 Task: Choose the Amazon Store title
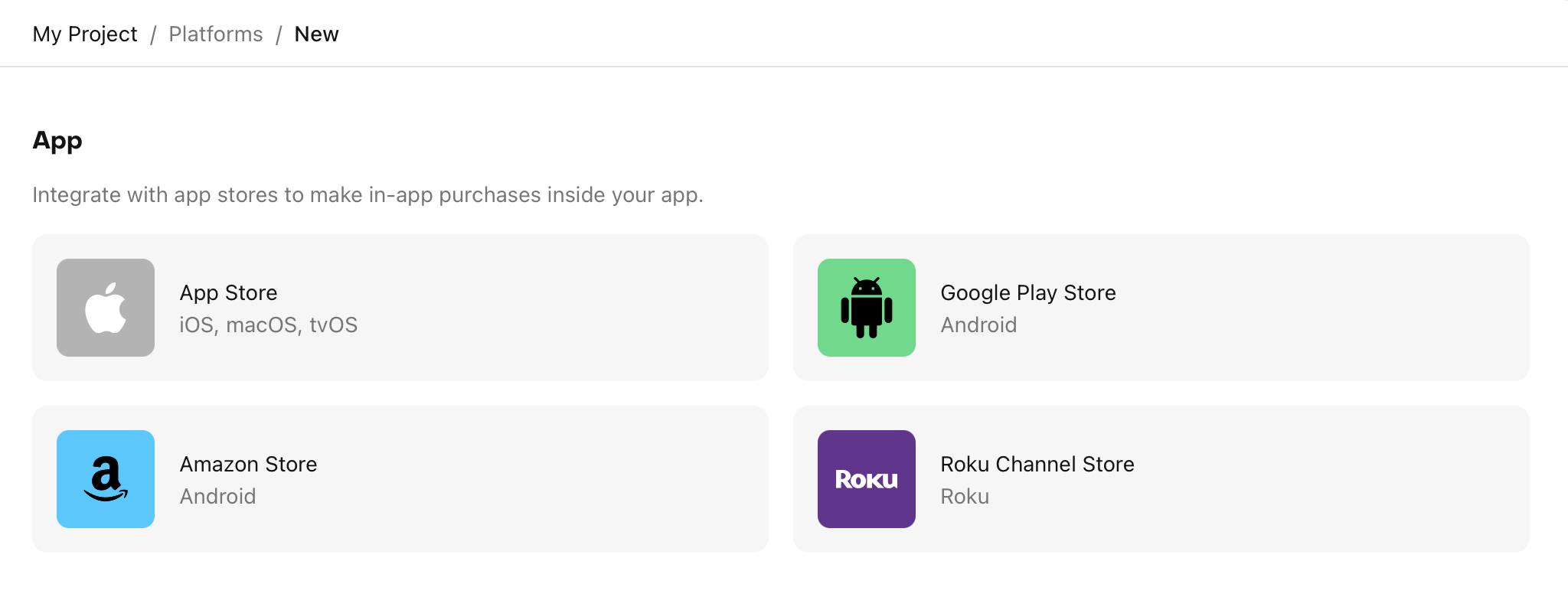tap(248, 465)
